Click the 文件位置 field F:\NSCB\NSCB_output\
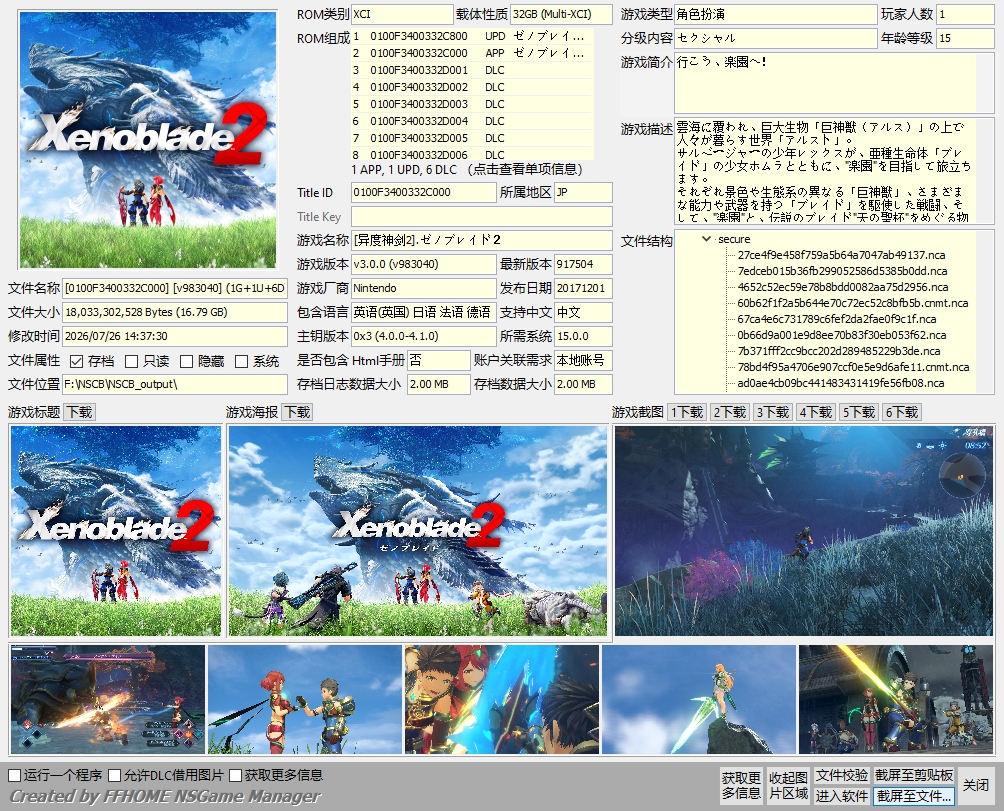1004x811 pixels. (175, 384)
